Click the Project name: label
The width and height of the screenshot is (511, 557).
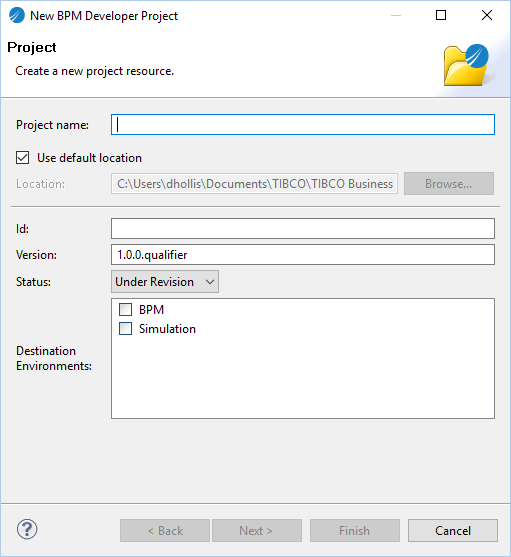coord(52,125)
